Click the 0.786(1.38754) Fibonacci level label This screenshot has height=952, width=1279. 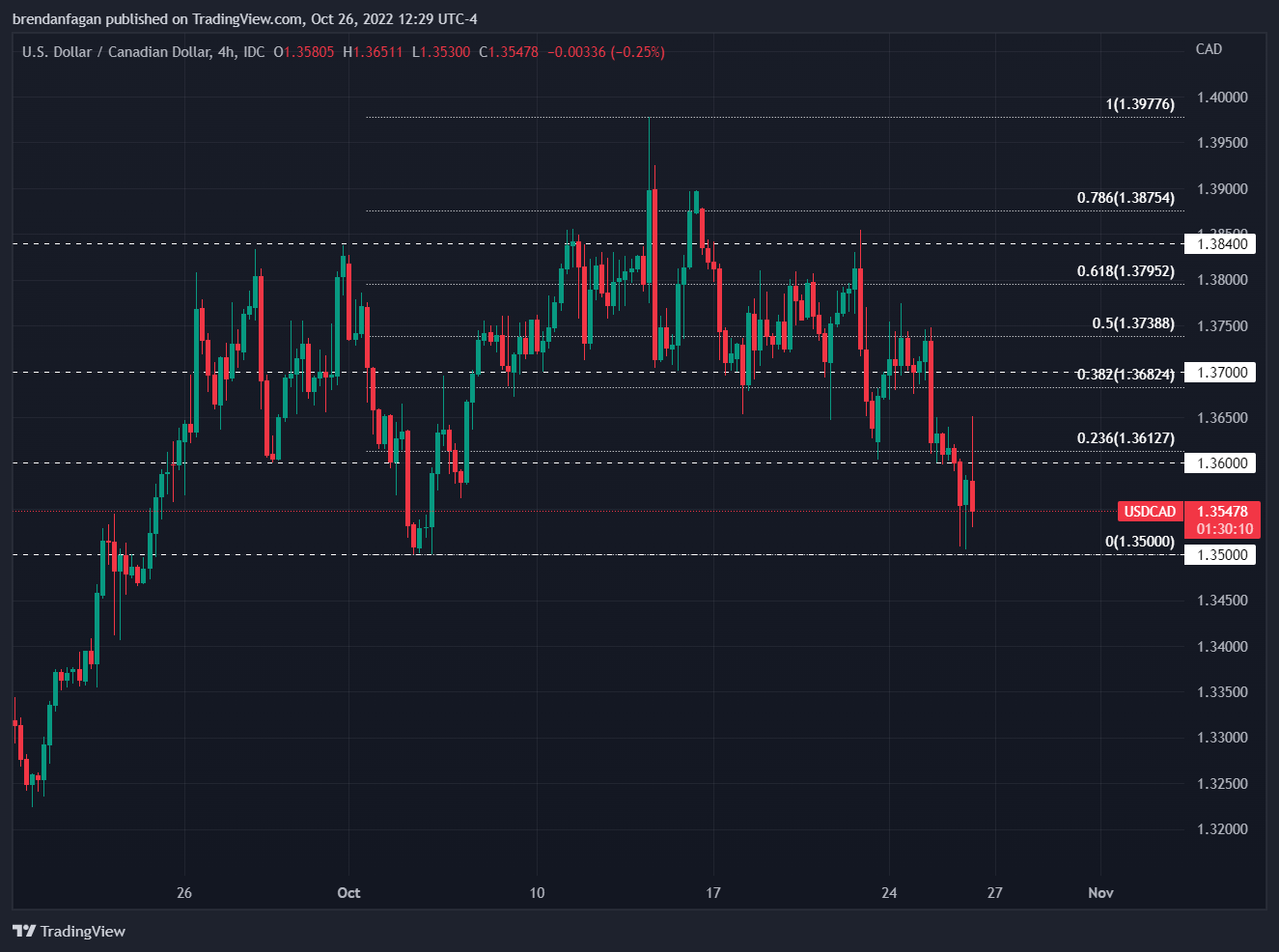pyautogui.click(x=1126, y=198)
